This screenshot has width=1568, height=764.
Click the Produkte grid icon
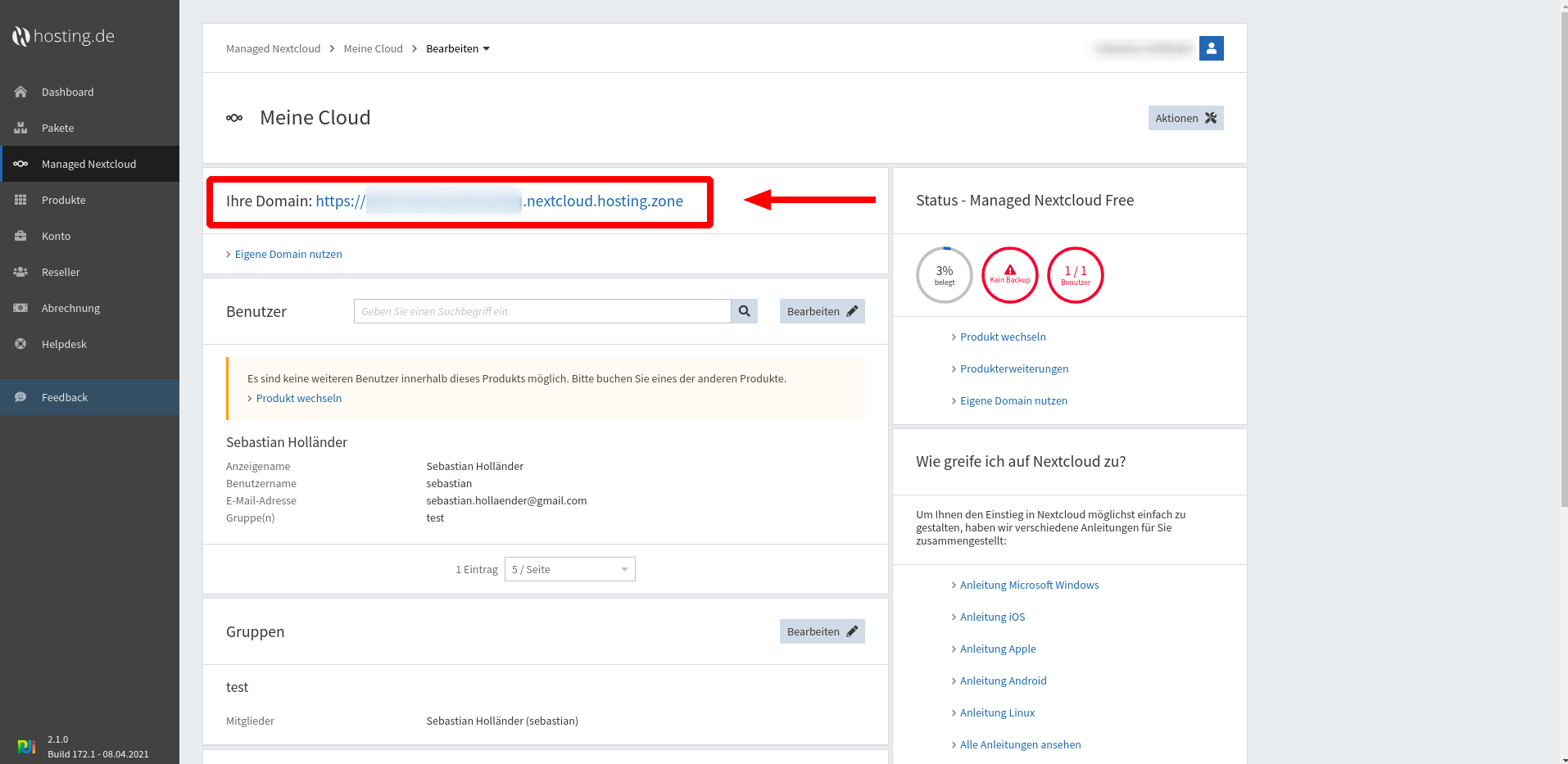[x=20, y=200]
